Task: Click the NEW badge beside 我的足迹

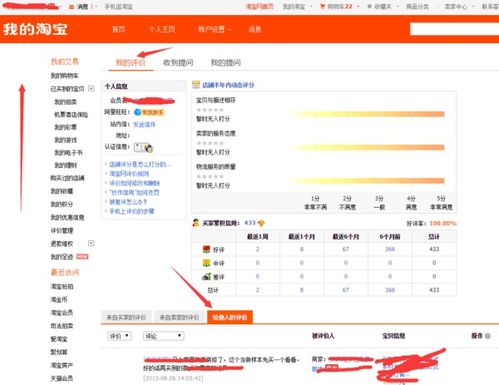Action: 82,256
